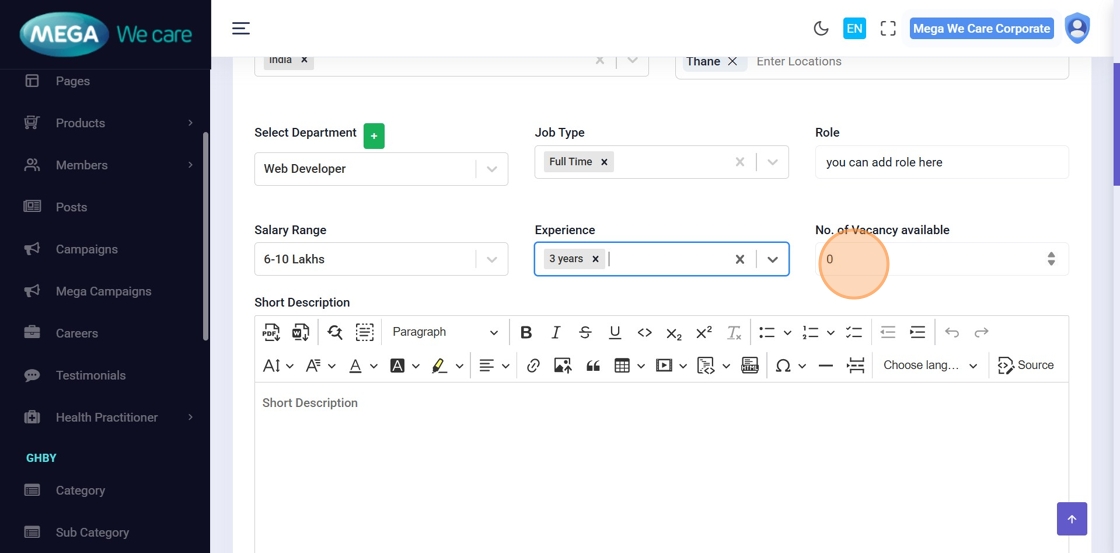Image resolution: width=1120 pixels, height=553 pixels.
Task: Insert a horizontal line
Action: [x=825, y=366]
